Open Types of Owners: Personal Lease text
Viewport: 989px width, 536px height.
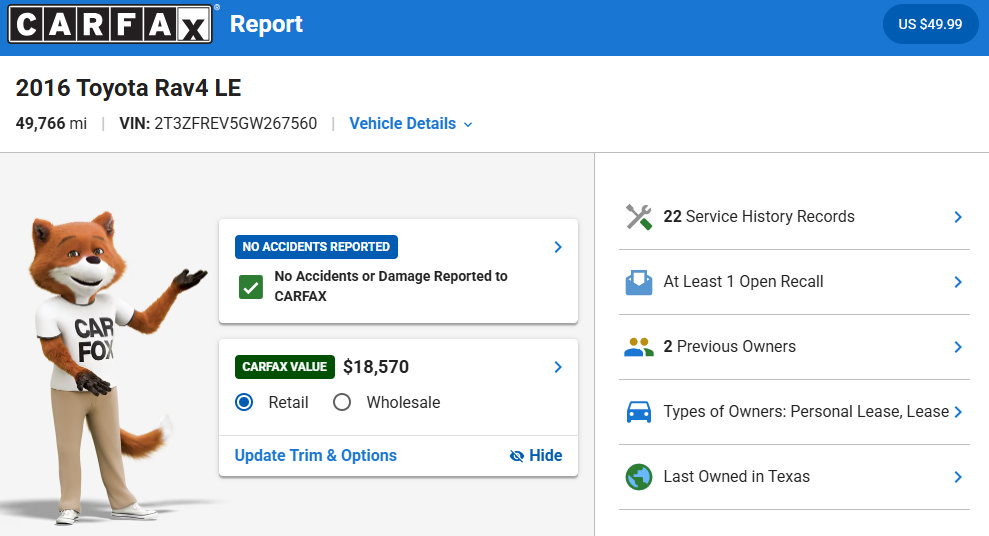[806, 411]
